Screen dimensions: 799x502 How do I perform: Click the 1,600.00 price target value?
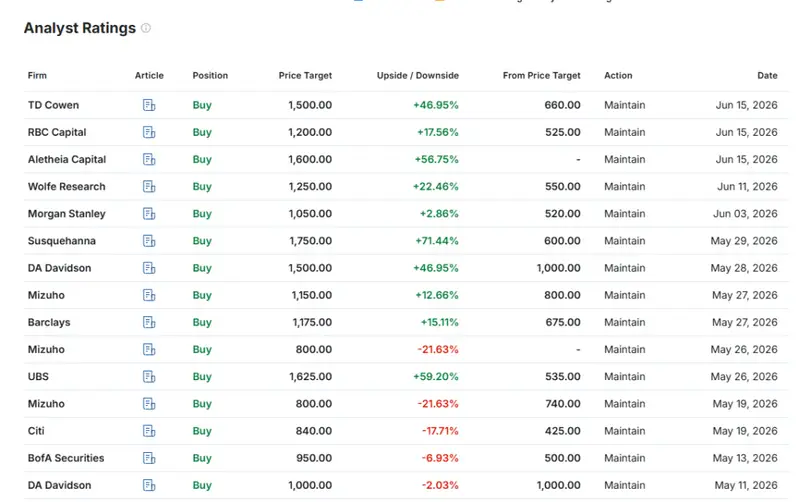coord(310,160)
